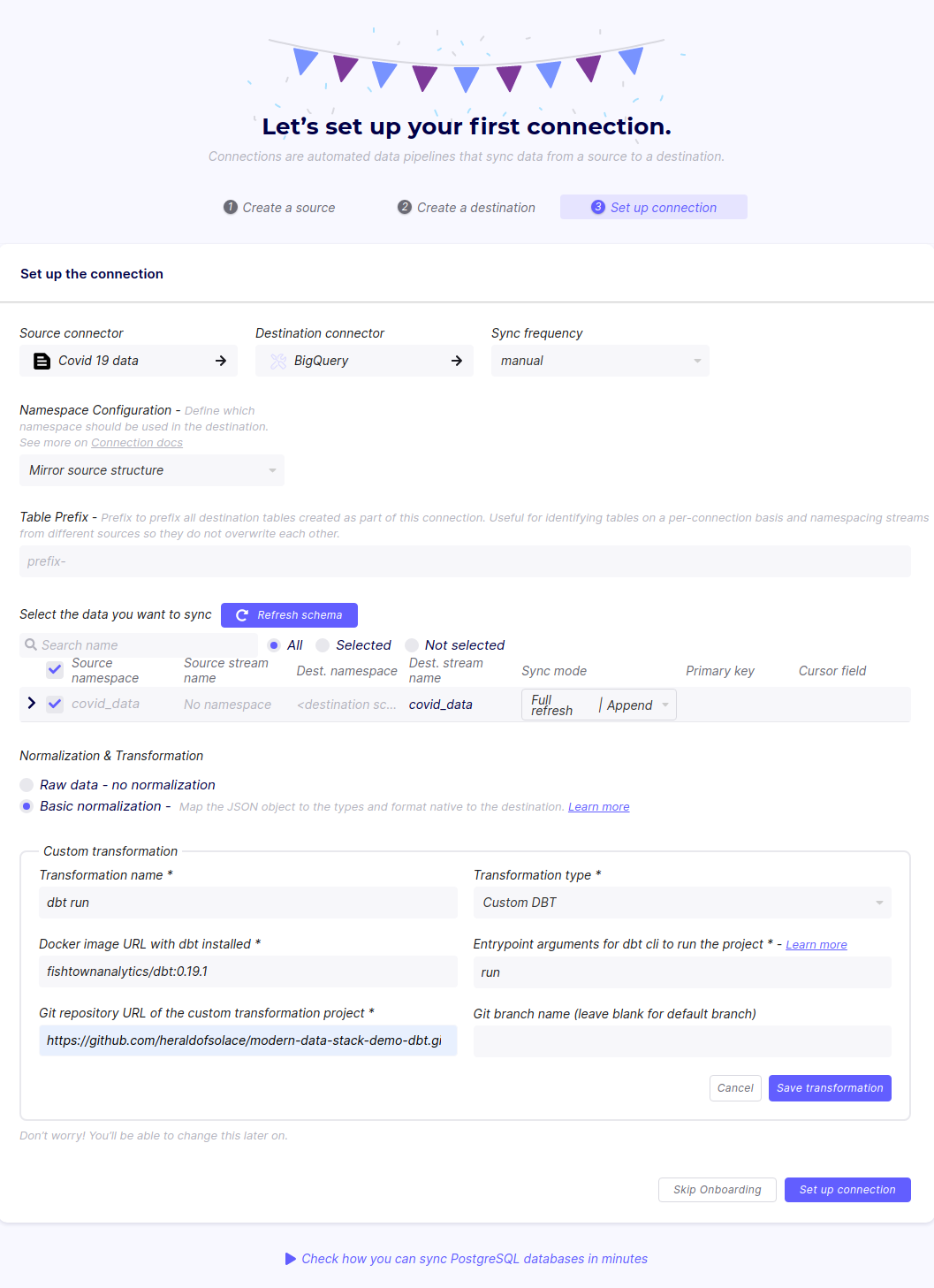Click the search magnifier in stream search
Image resolution: width=934 pixels, height=1288 pixels.
[x=31, y=645]
